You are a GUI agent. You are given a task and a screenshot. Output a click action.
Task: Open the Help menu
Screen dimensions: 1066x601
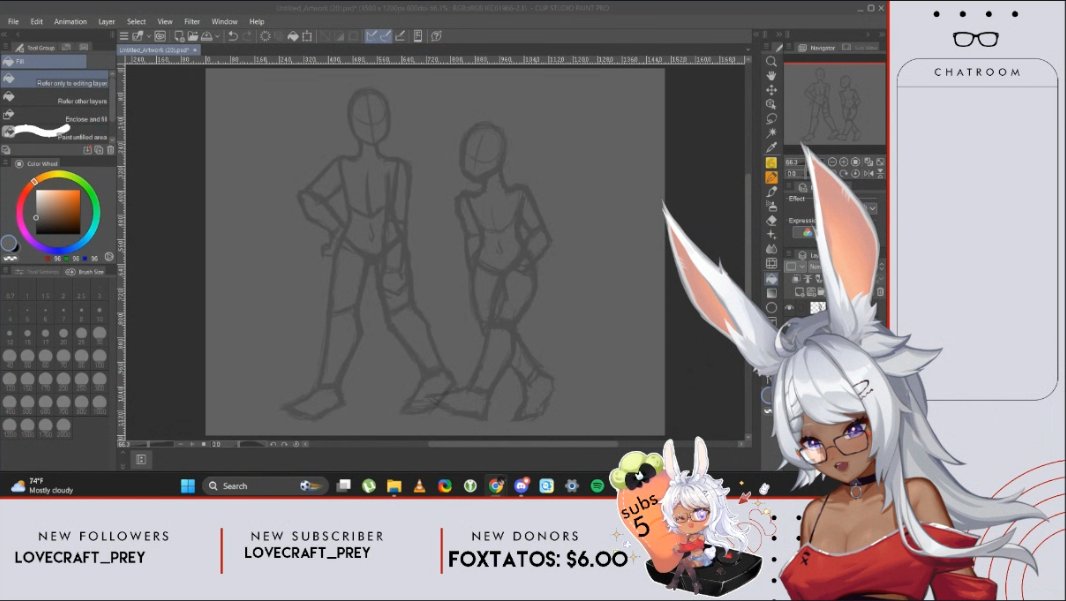[256, 22]
